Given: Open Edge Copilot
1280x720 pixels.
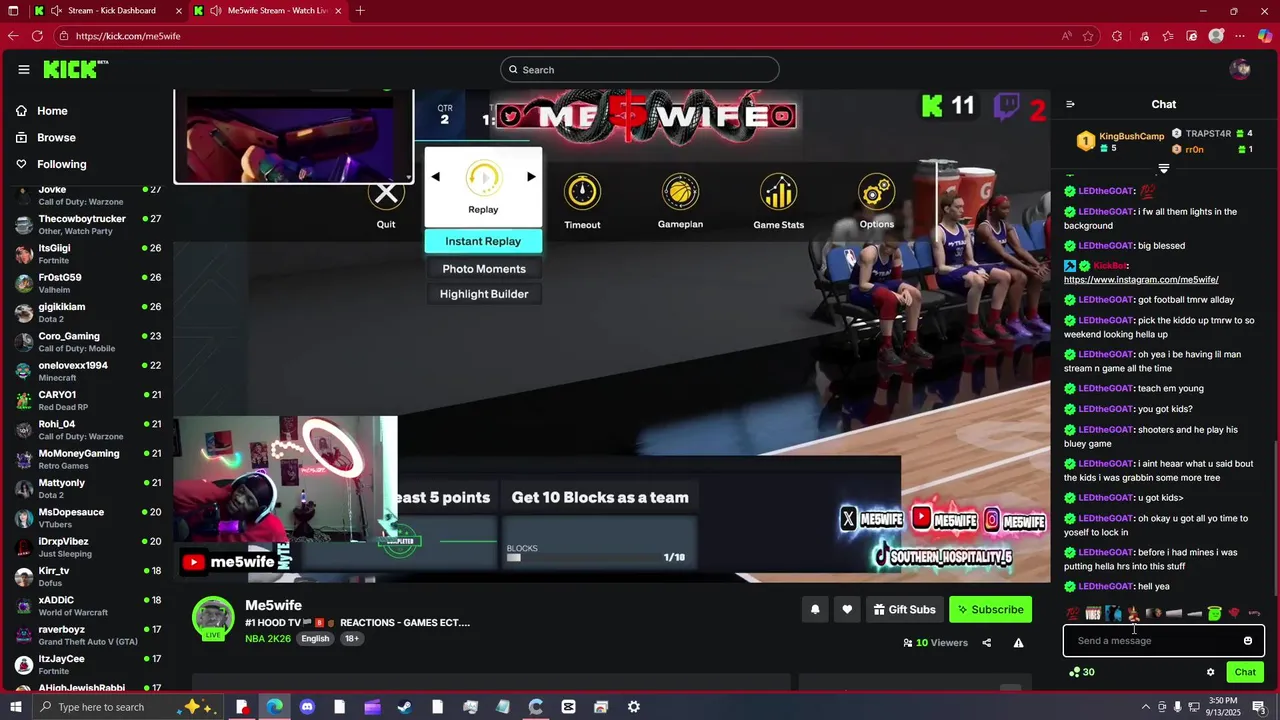Looking at the screenshot, I should coord(1265,36).
